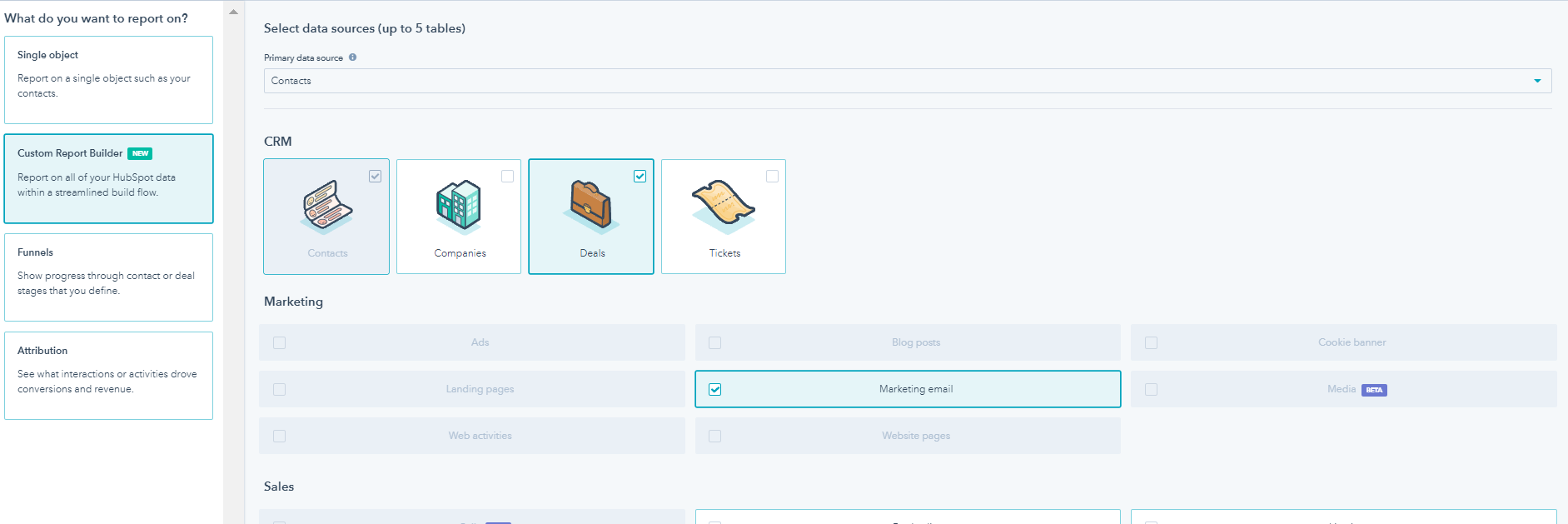Click the Marketing email label
This screenshot has height=524, width=1568.
coord(916,389)
